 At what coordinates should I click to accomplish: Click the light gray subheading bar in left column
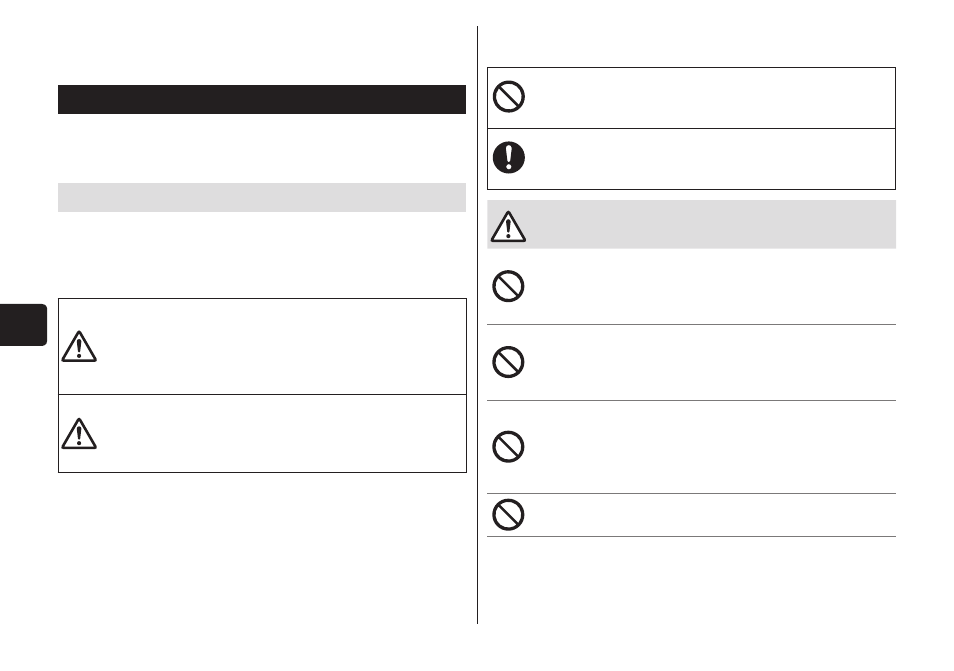click(x=262, y=197)
